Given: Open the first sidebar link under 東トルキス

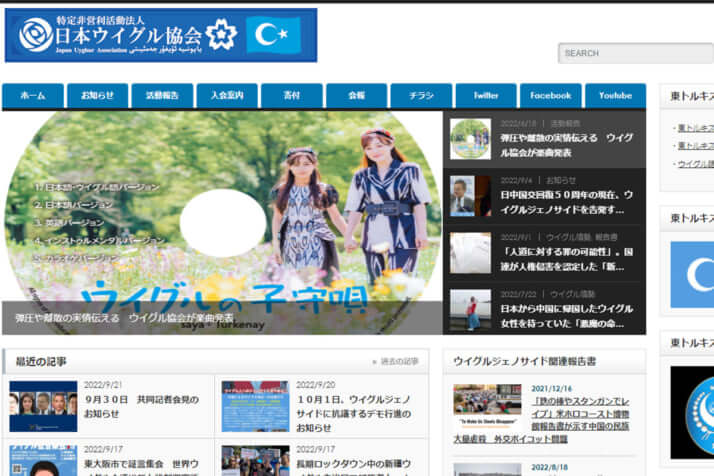Looking at the screenshot, I should click(x=696, y=128).
